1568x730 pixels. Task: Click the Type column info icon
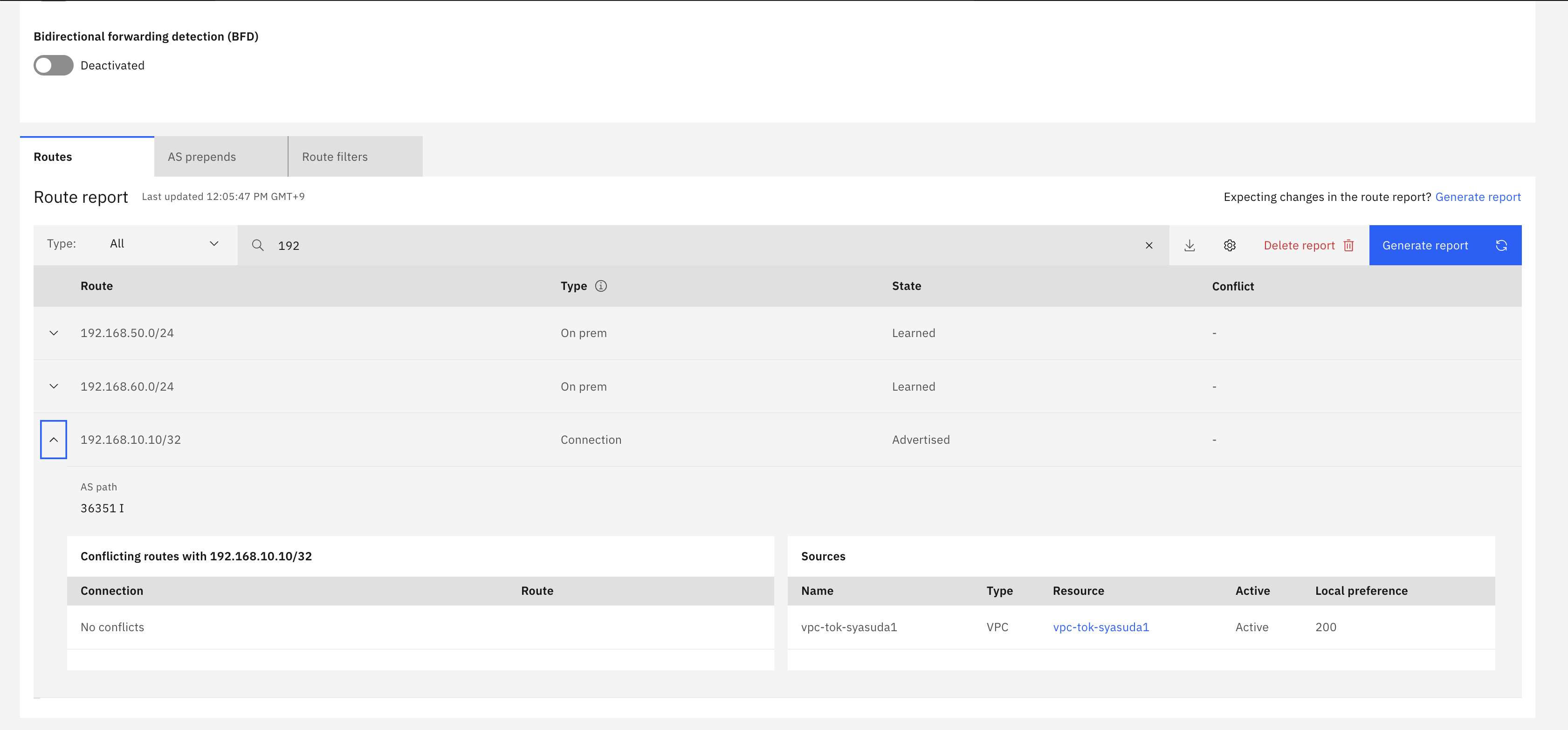coord(601,286)
